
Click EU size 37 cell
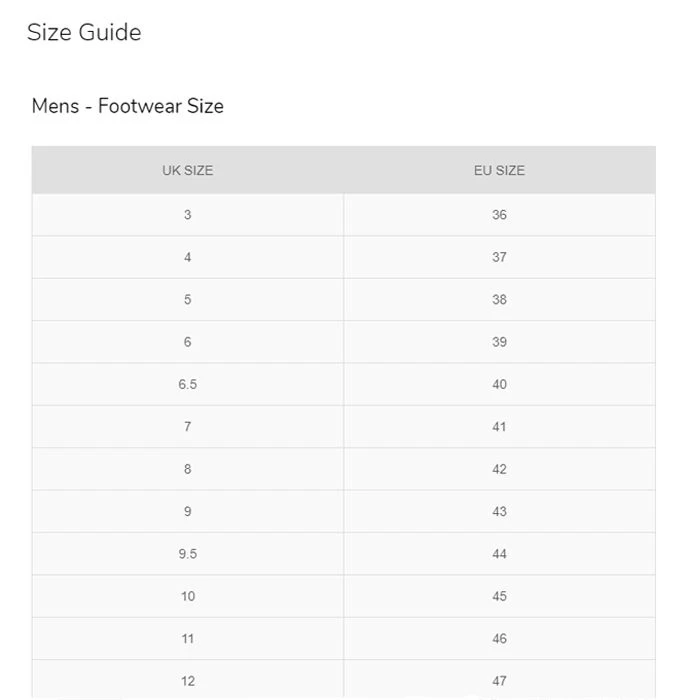499,257
